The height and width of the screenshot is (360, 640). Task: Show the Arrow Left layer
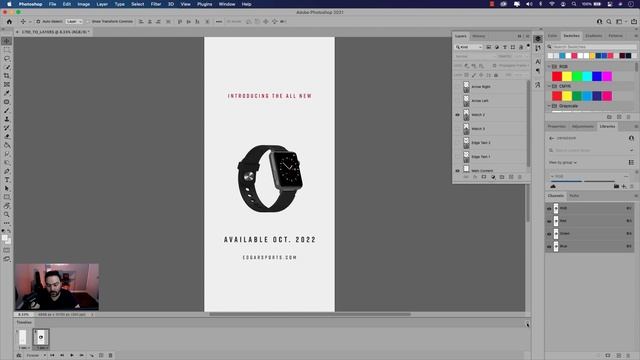click(x=458, y=100)
